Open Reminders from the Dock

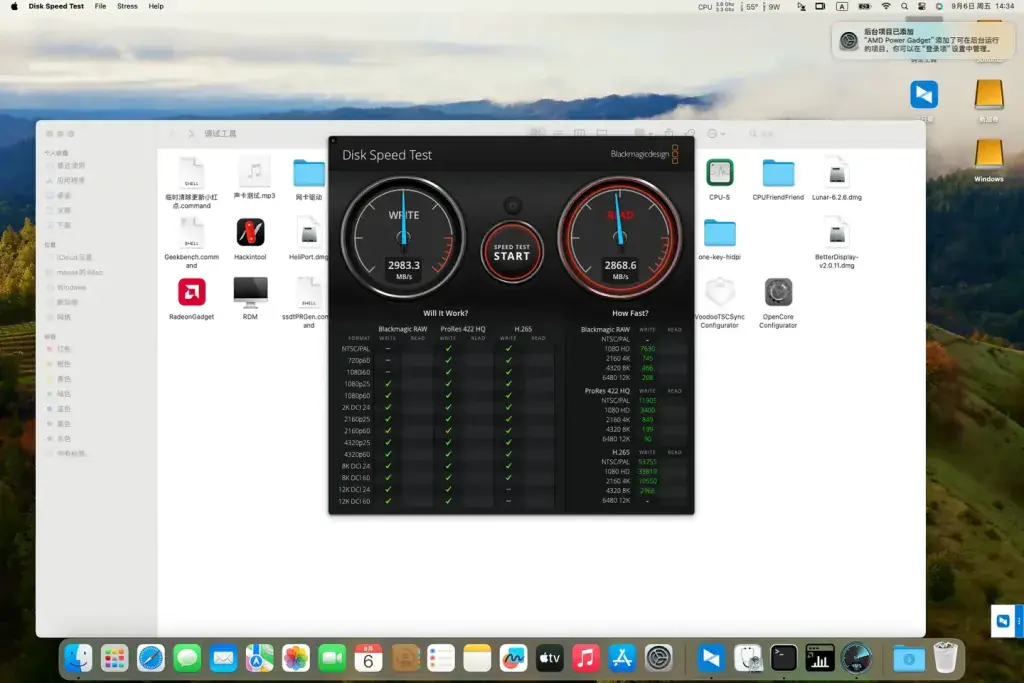tap(441, 658)
